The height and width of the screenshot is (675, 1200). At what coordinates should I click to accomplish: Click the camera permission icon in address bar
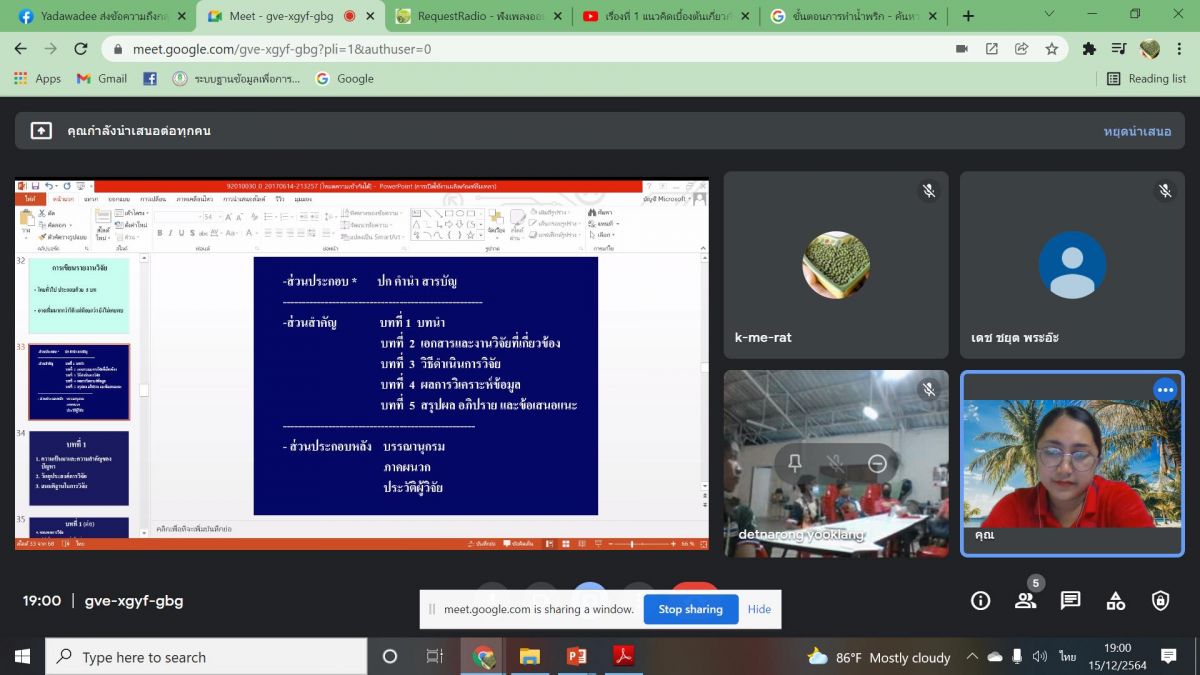[962, 49]
